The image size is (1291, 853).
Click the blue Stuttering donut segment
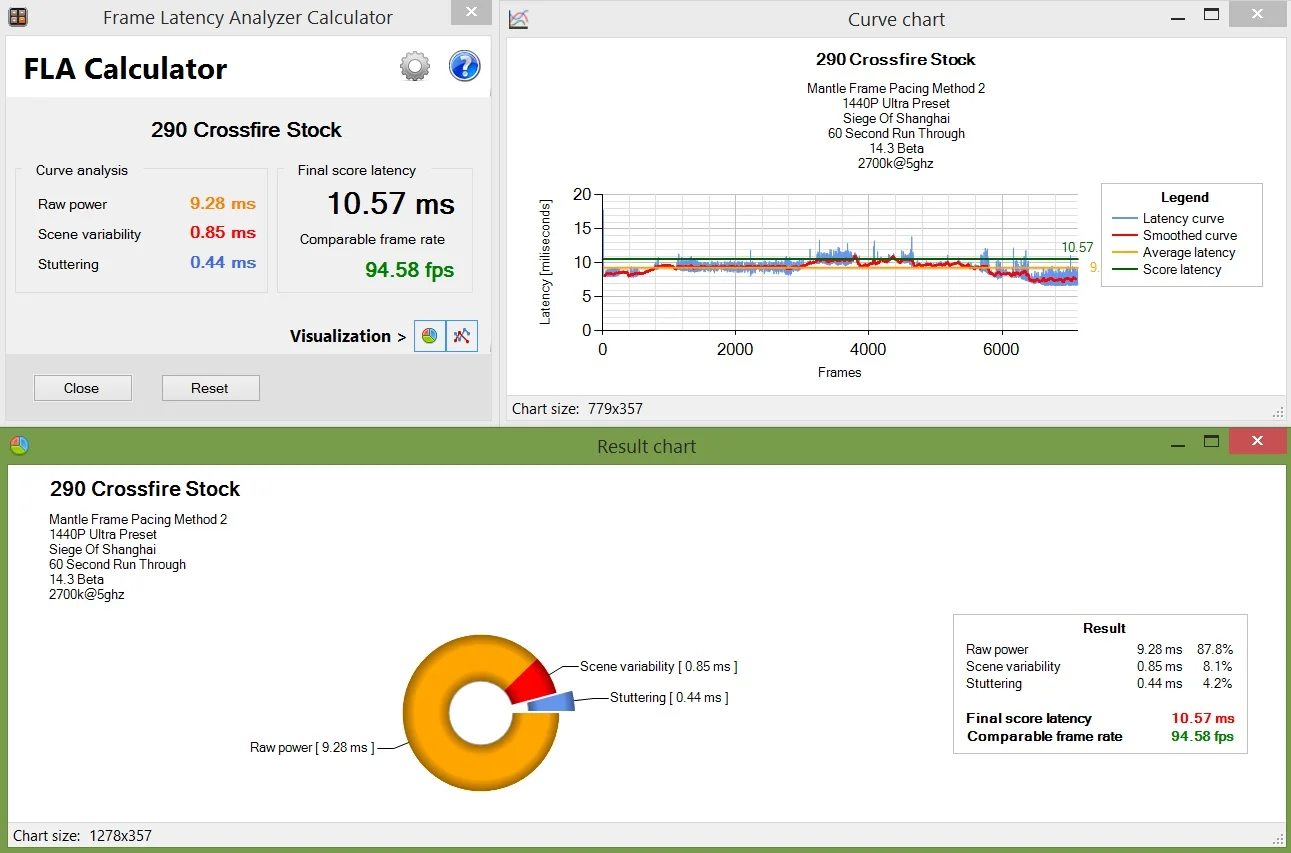point(551,702)
